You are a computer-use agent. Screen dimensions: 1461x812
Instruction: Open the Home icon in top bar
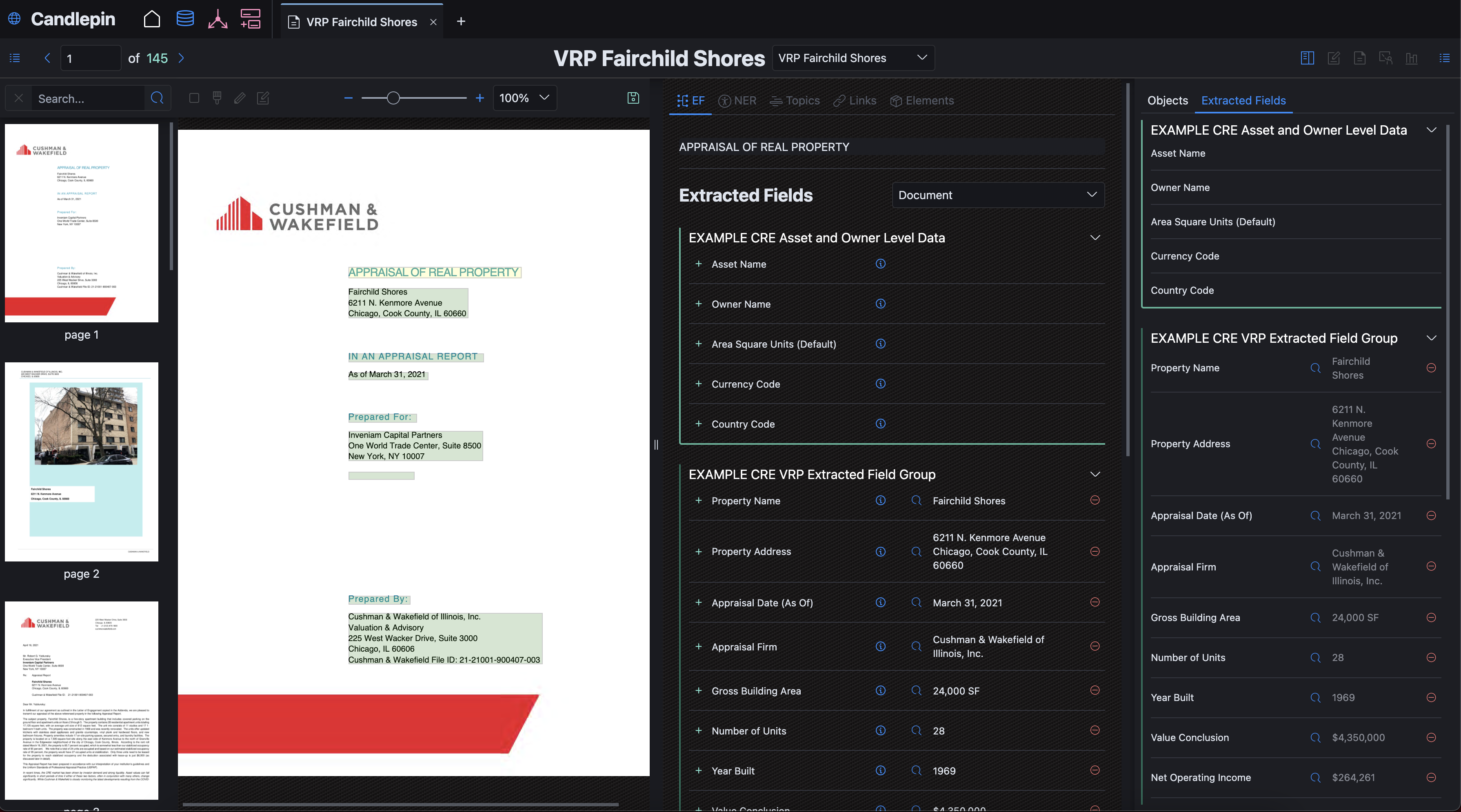151,20
